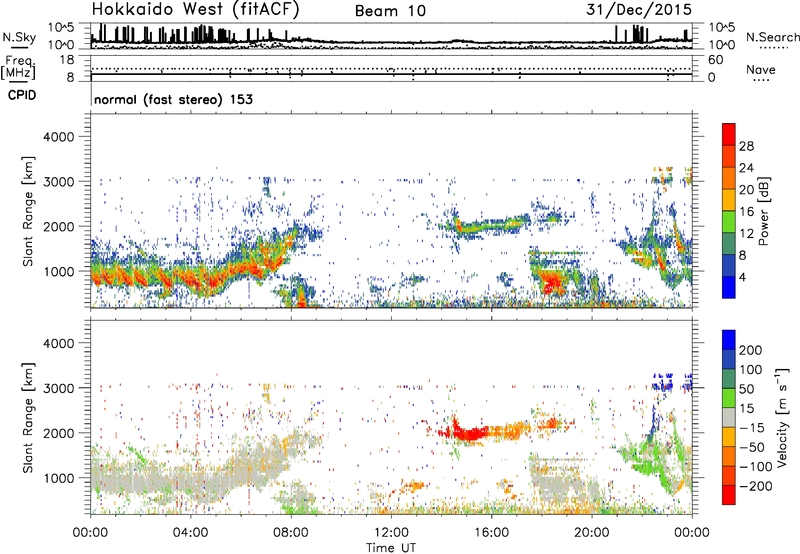Screen dimensions: 800x554
Task: Click the '2000' tick of the power panel
Action: point(58,226)
